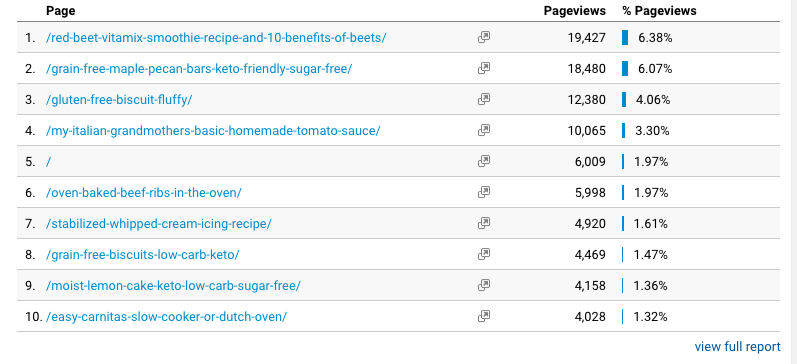Click the Pageviews column header
The width and height of the screenshot is (797, 364).
(574, 11)
